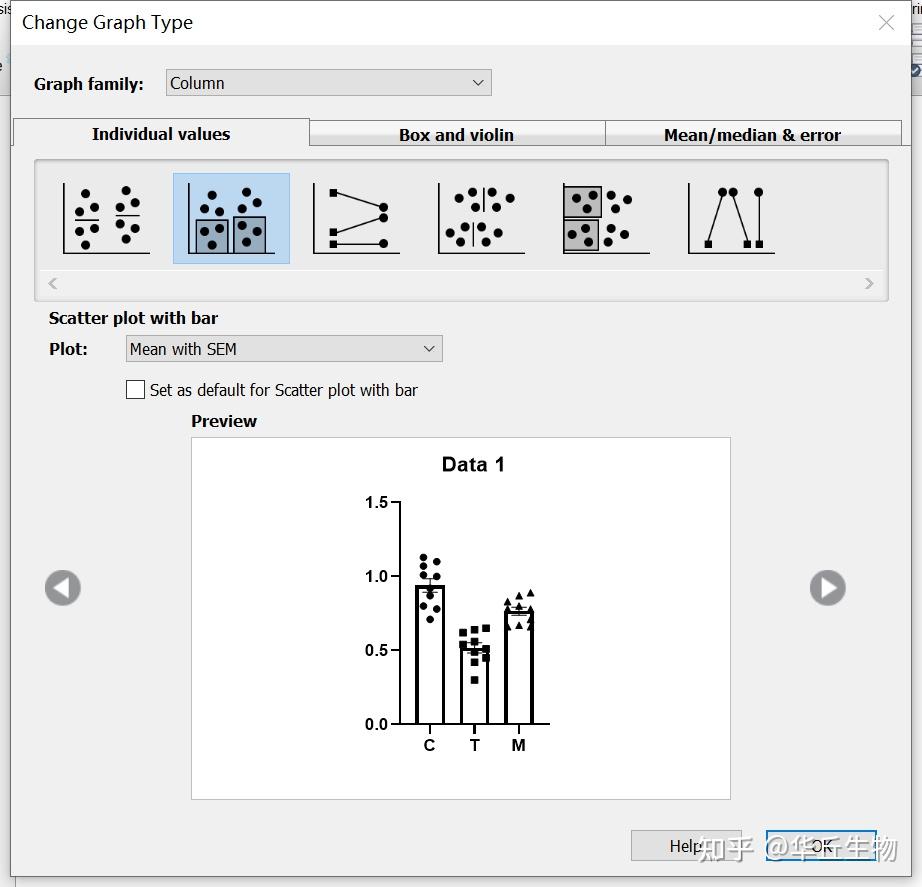922x887 pixels.
Task: Show previous preview with left arrow
Action: (63, 588)
